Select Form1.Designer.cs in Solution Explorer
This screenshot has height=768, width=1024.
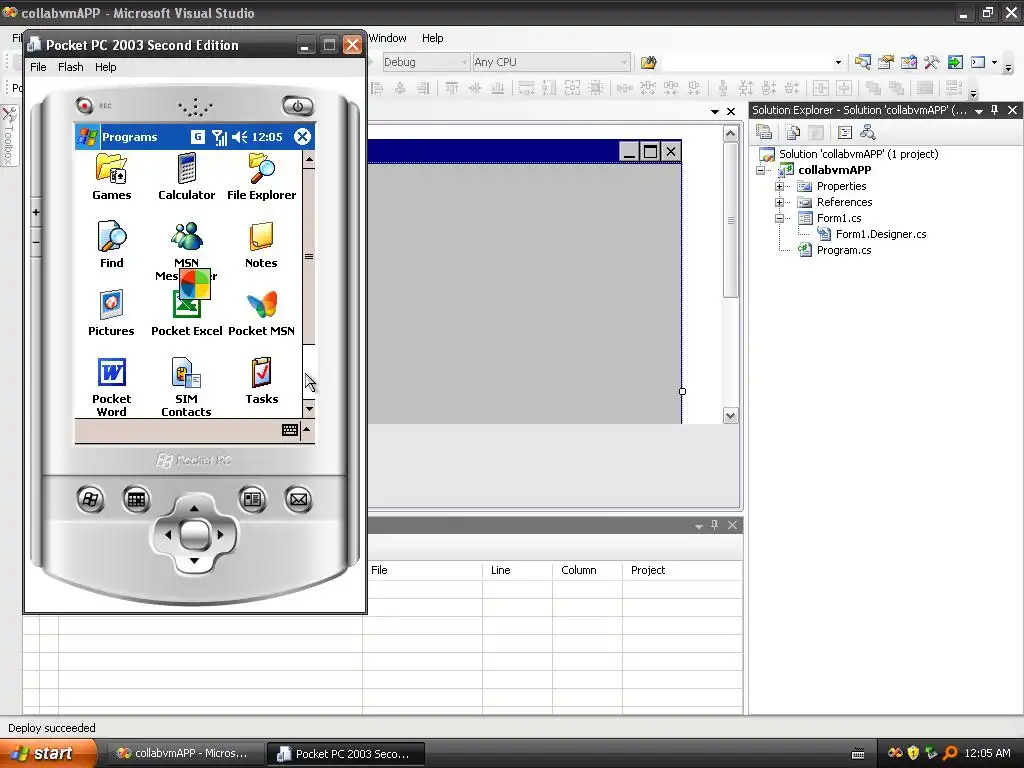pyautogui.click(x=880, y=234)
